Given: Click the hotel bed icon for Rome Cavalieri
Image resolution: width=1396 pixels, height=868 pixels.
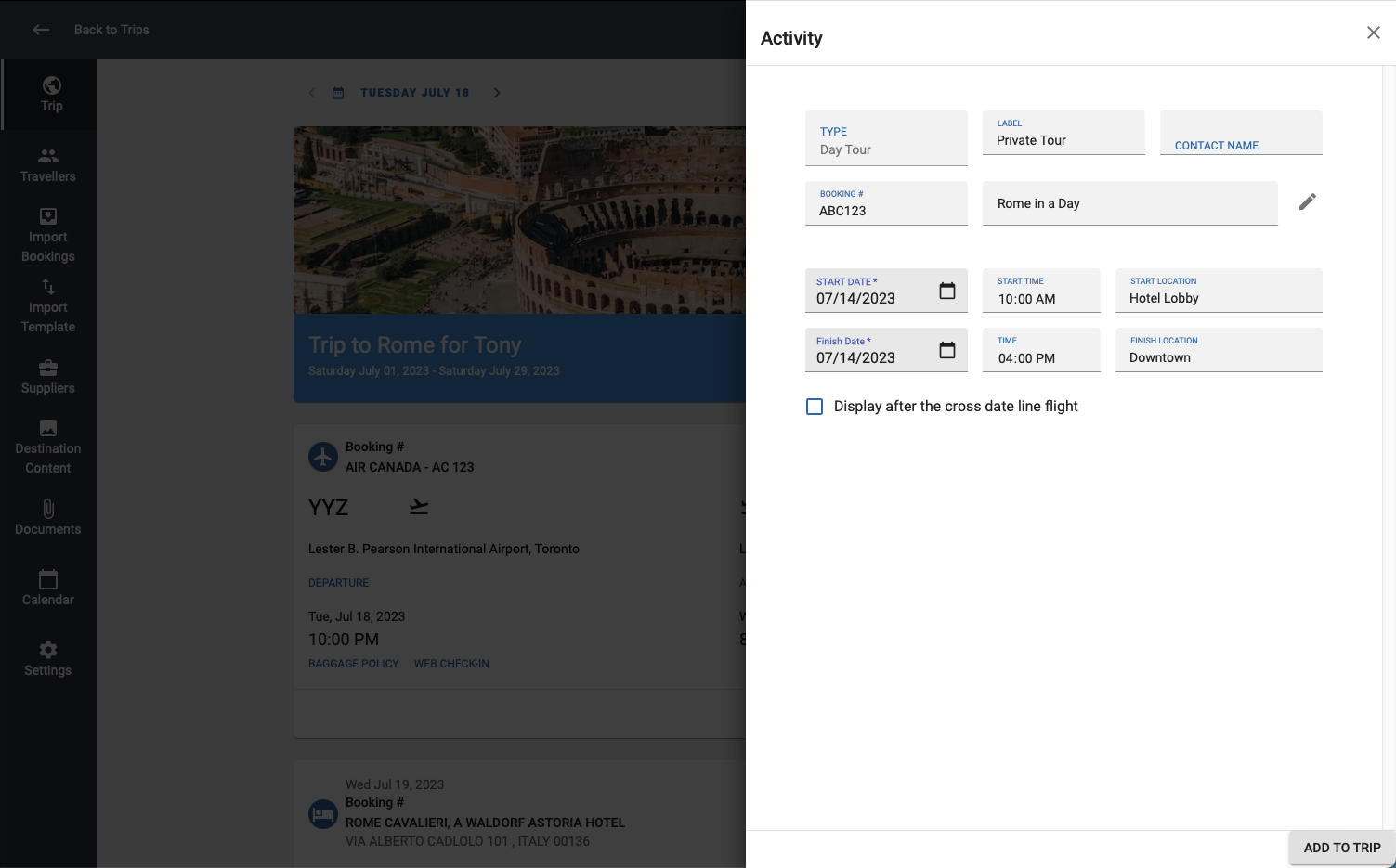Looking at the screenshot, I should 323,814.
